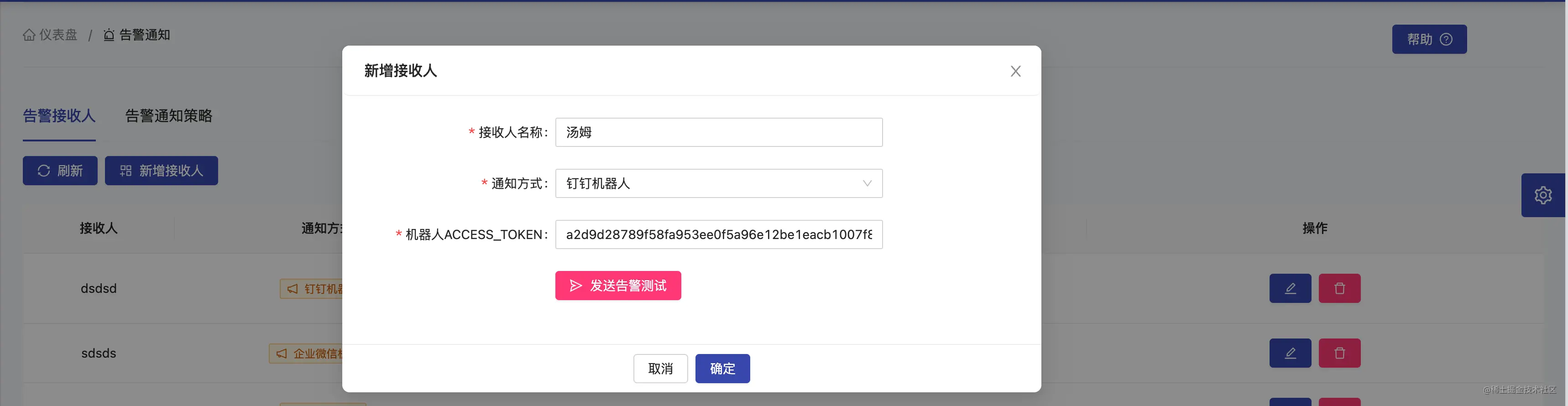Click the delete trash icon for sdsds
The image size is (1568, 406).
pos(1339,353)
